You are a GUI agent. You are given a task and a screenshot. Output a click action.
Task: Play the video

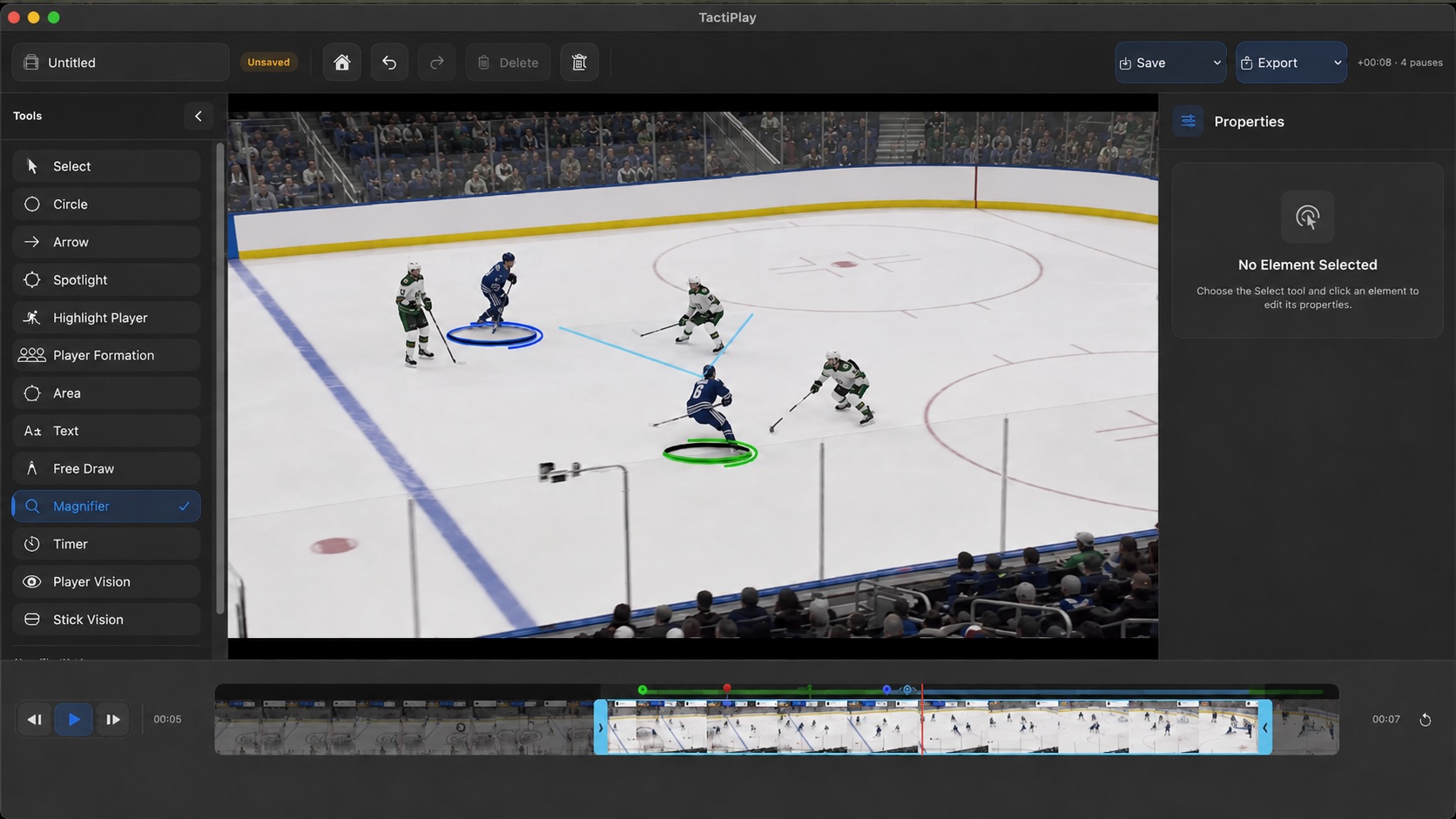coord(74,720)
